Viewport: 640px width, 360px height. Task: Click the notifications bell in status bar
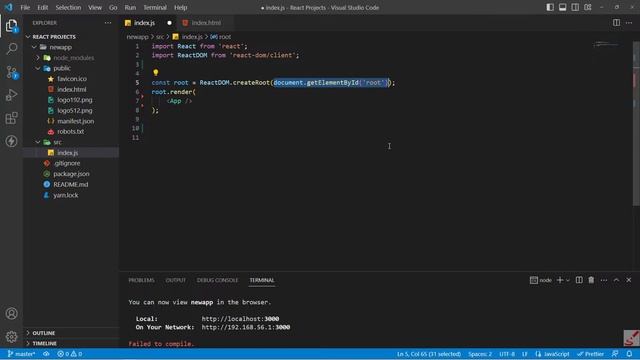click(629, 354)
